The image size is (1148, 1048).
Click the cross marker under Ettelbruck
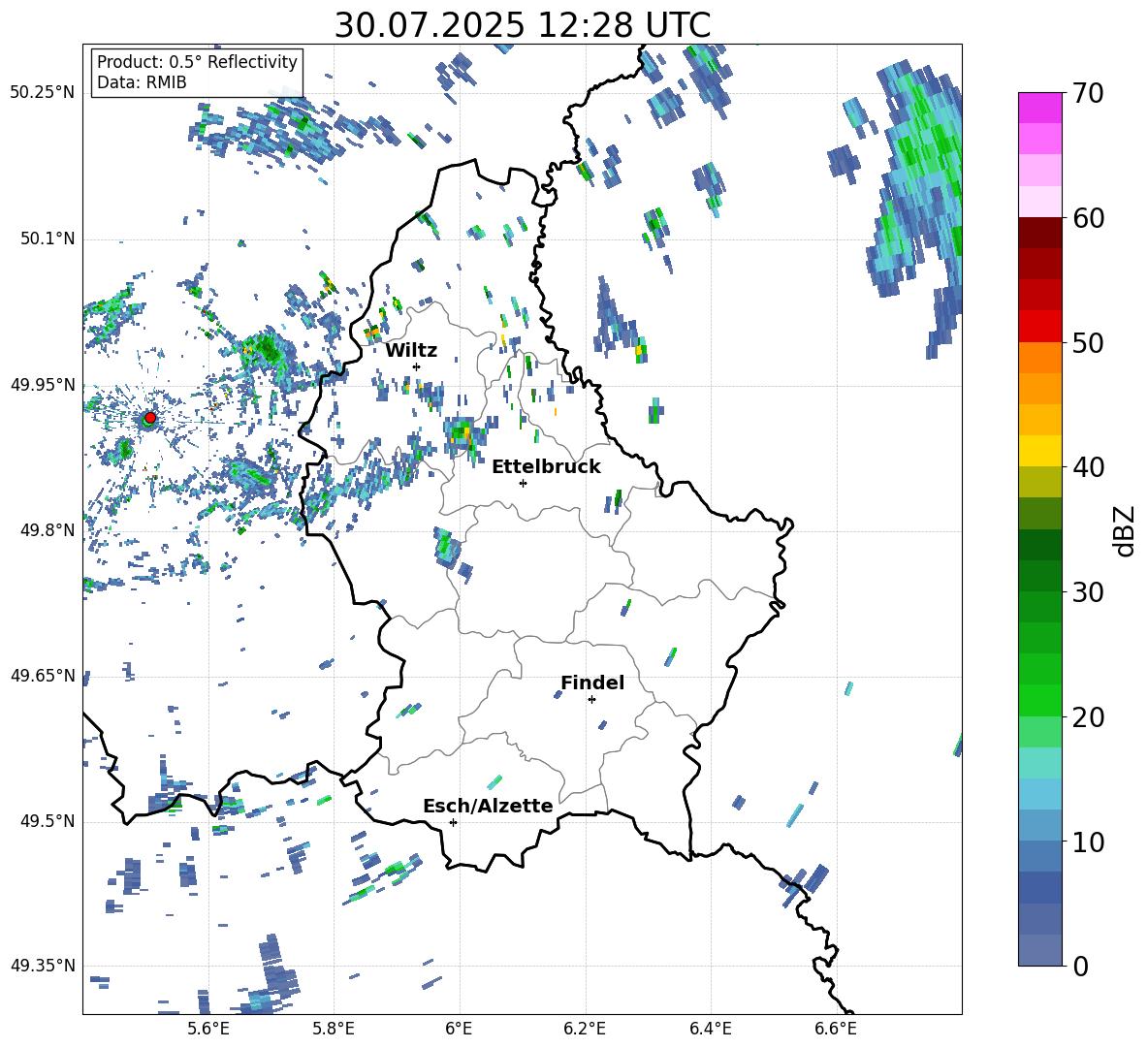click(523, 483)
